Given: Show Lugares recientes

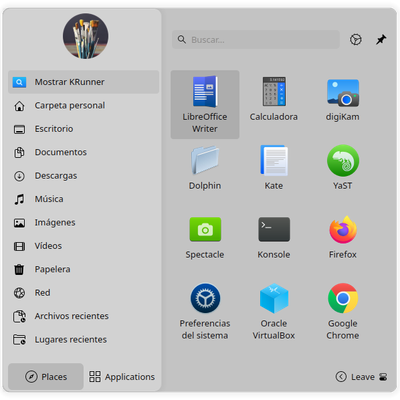Looking at the screenshot, I should [x=83, y=340].
